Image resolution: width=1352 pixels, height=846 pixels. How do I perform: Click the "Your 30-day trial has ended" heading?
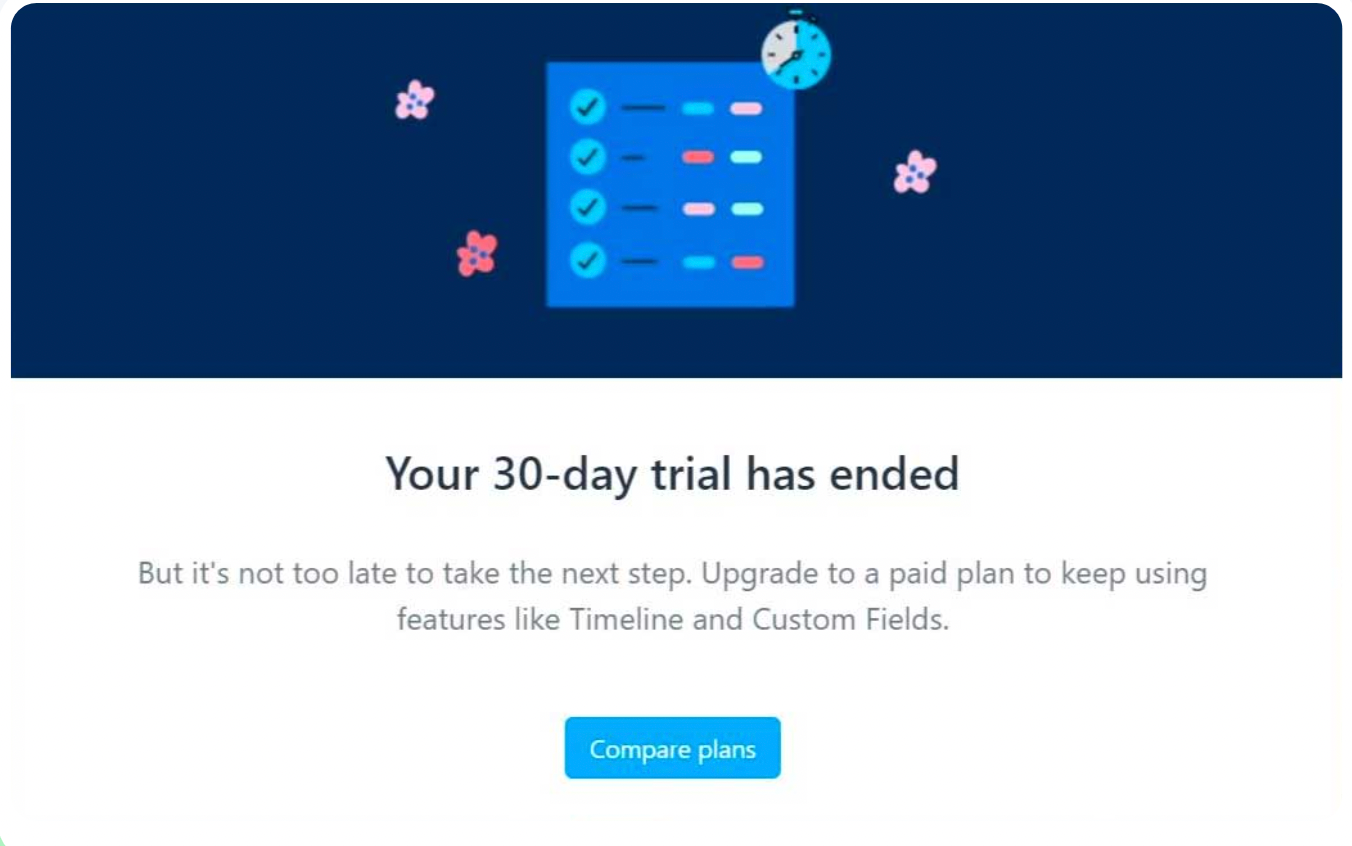click(672, 473)
